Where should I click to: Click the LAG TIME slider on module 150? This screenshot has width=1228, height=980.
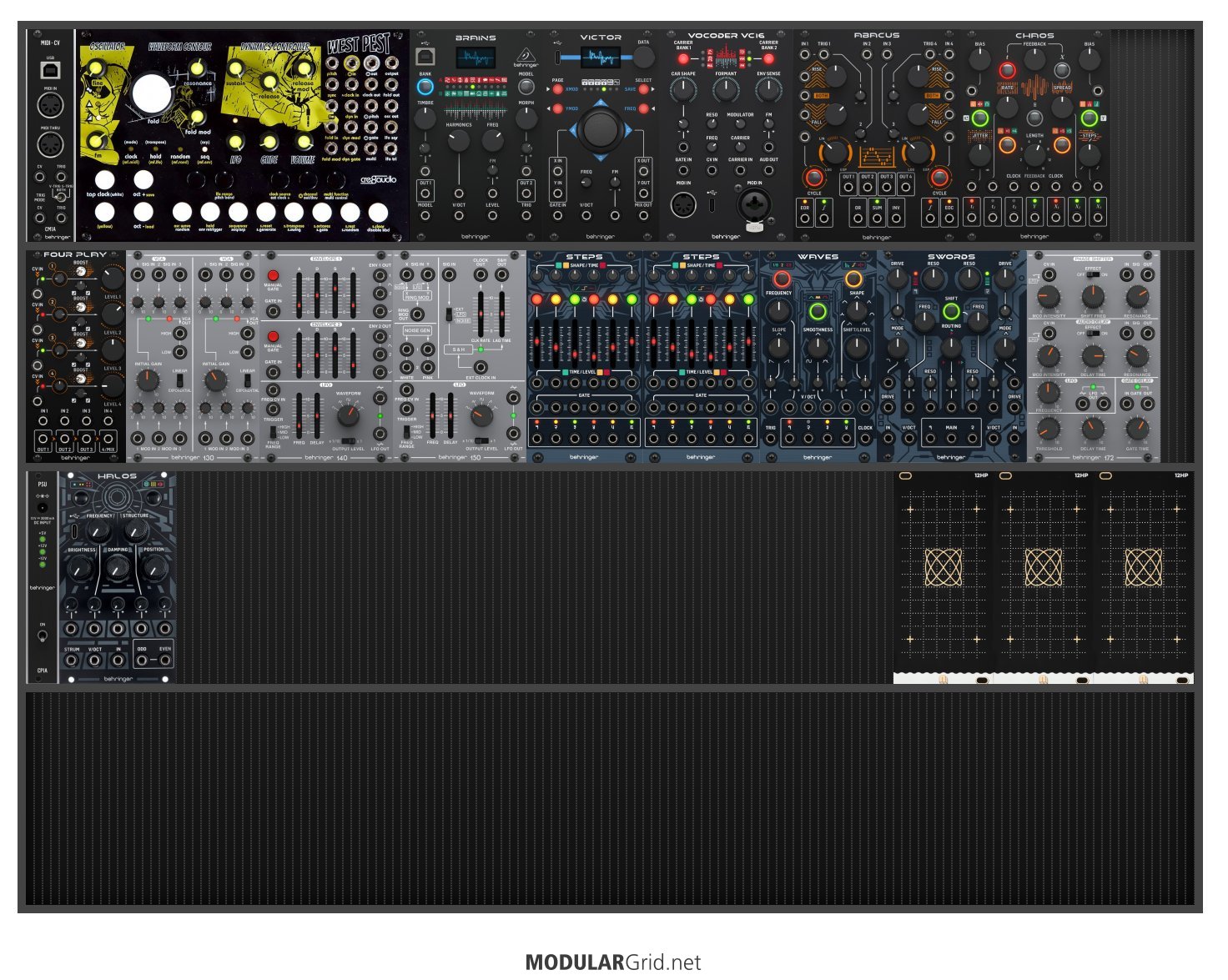502,313
